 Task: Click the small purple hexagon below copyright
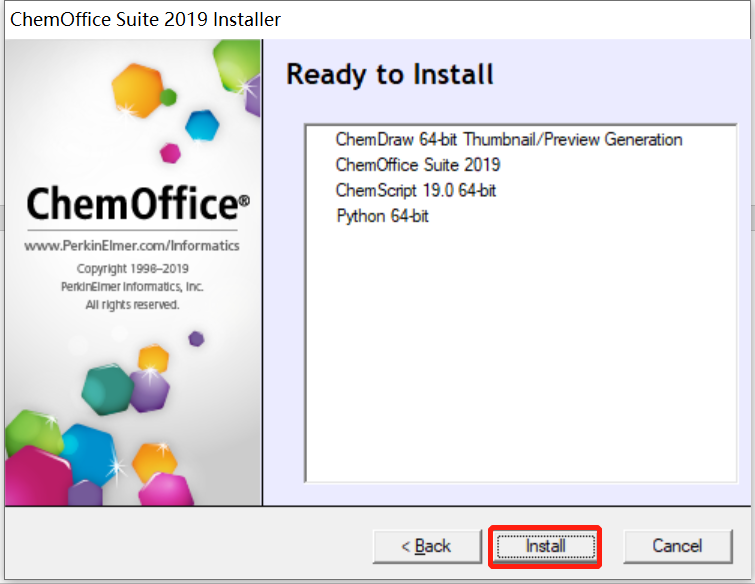pyautogui.click(x=196, y=338)
